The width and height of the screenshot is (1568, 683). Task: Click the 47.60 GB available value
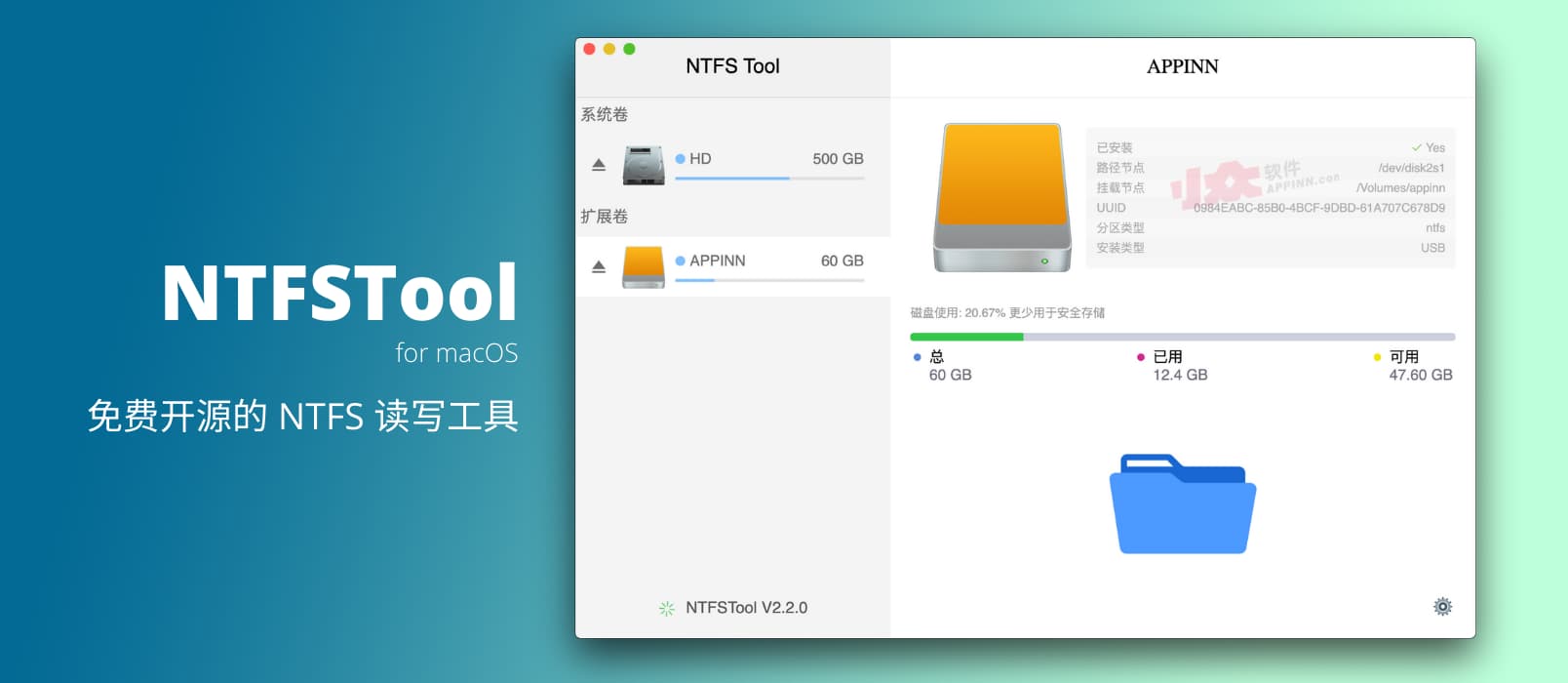(1421, 375)
